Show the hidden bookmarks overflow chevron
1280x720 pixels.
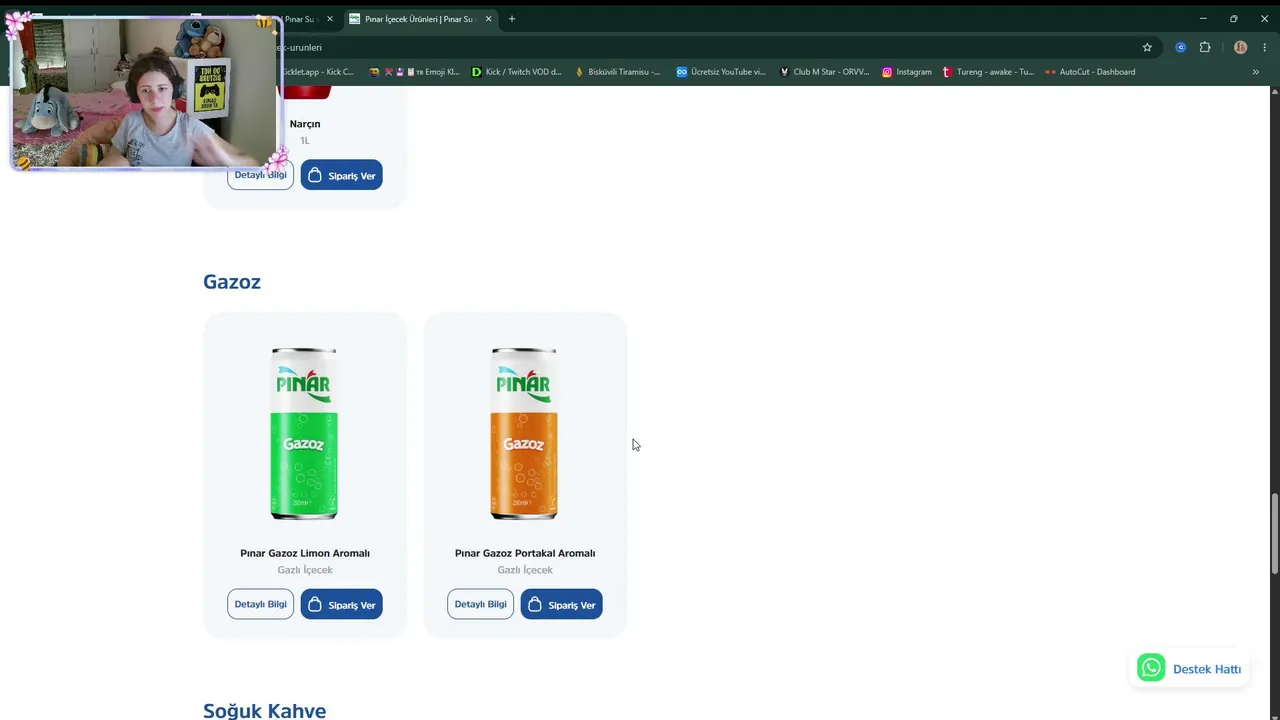coord(1256,72)
